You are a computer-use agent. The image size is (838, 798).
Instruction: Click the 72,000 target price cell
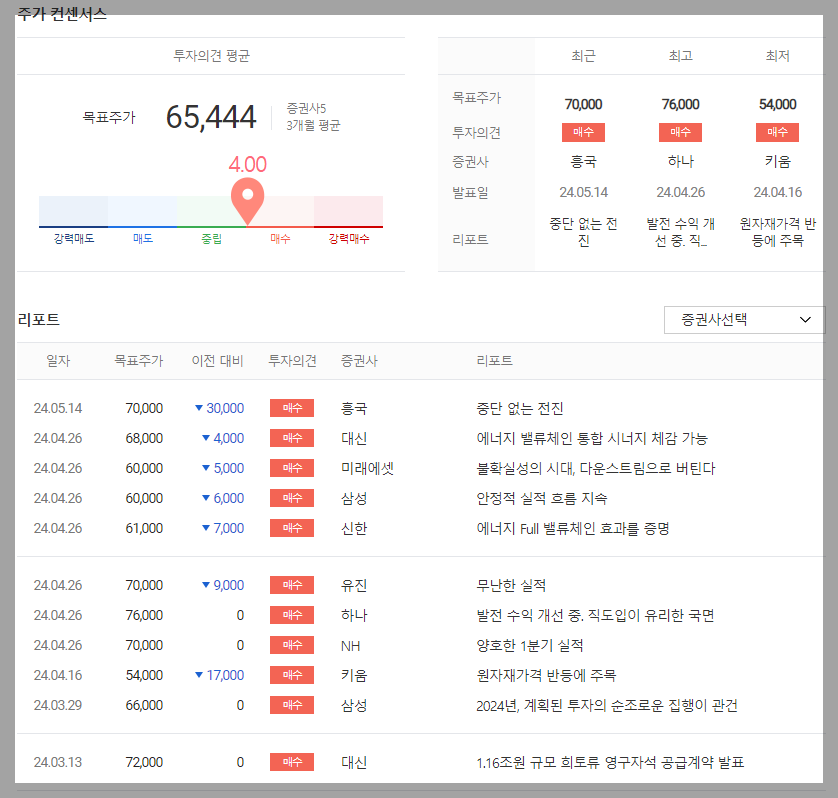[144, 762]
